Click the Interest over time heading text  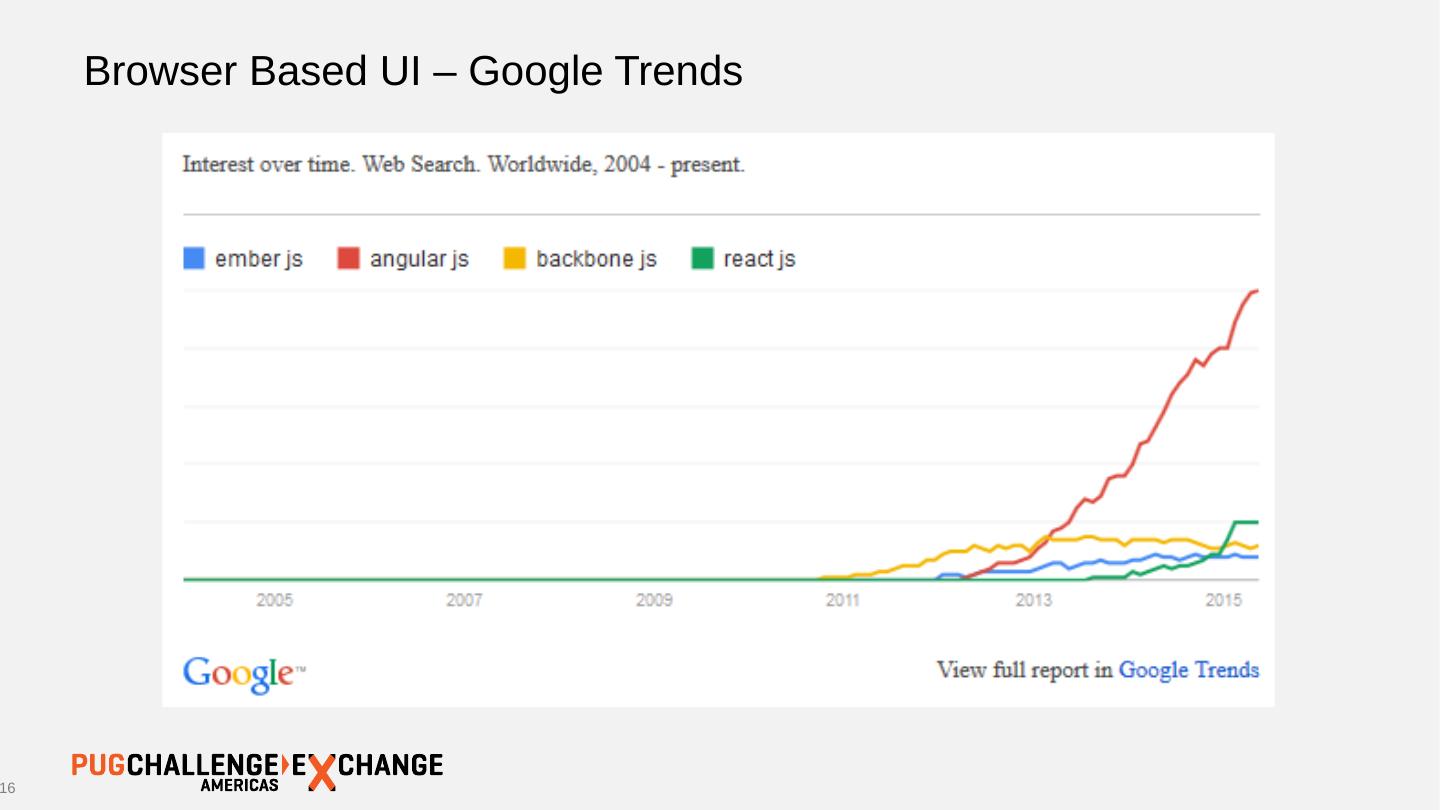463,164
